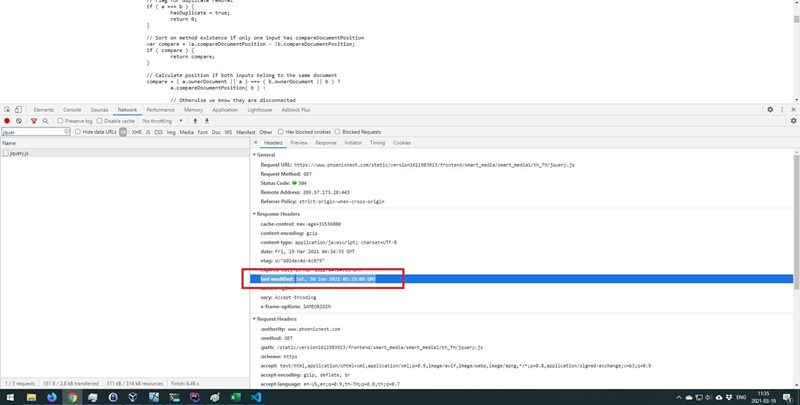800x405 pixels.
Task: Close the request details pane
Action: coord(256,143)
